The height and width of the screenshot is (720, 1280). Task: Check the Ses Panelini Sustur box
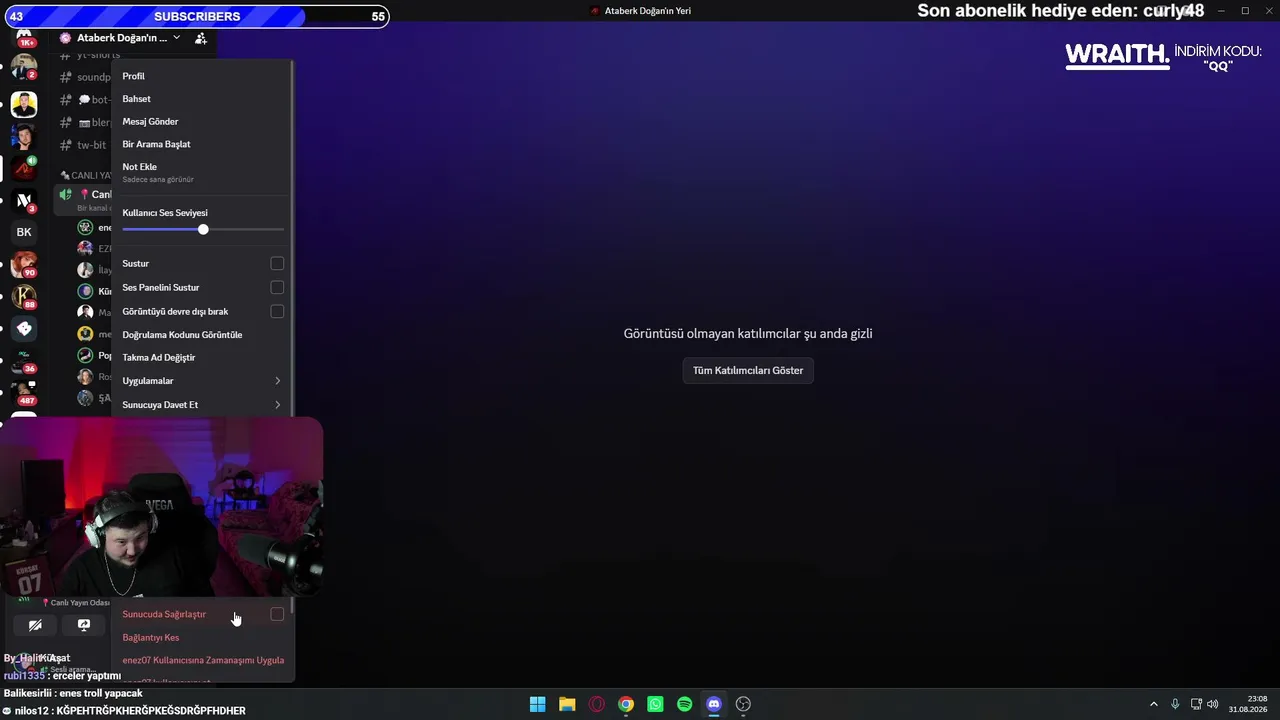tap(277, 287)
